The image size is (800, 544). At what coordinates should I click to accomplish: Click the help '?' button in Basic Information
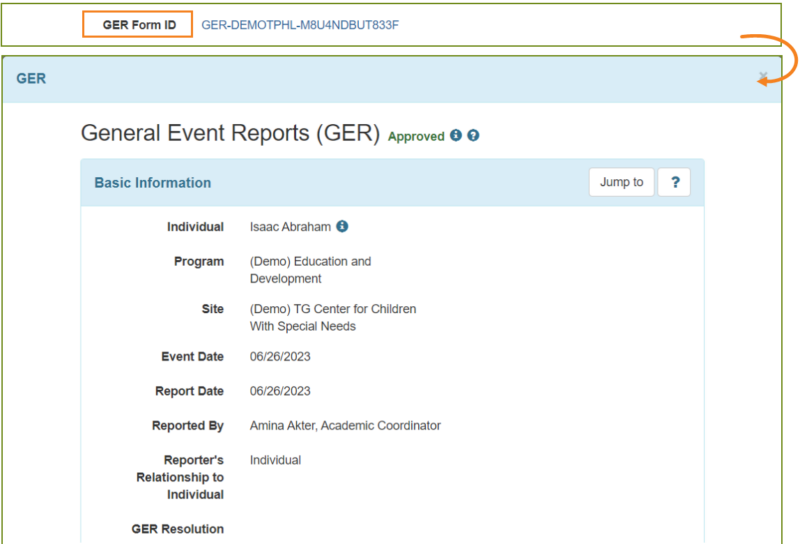(x=675, y=182)
